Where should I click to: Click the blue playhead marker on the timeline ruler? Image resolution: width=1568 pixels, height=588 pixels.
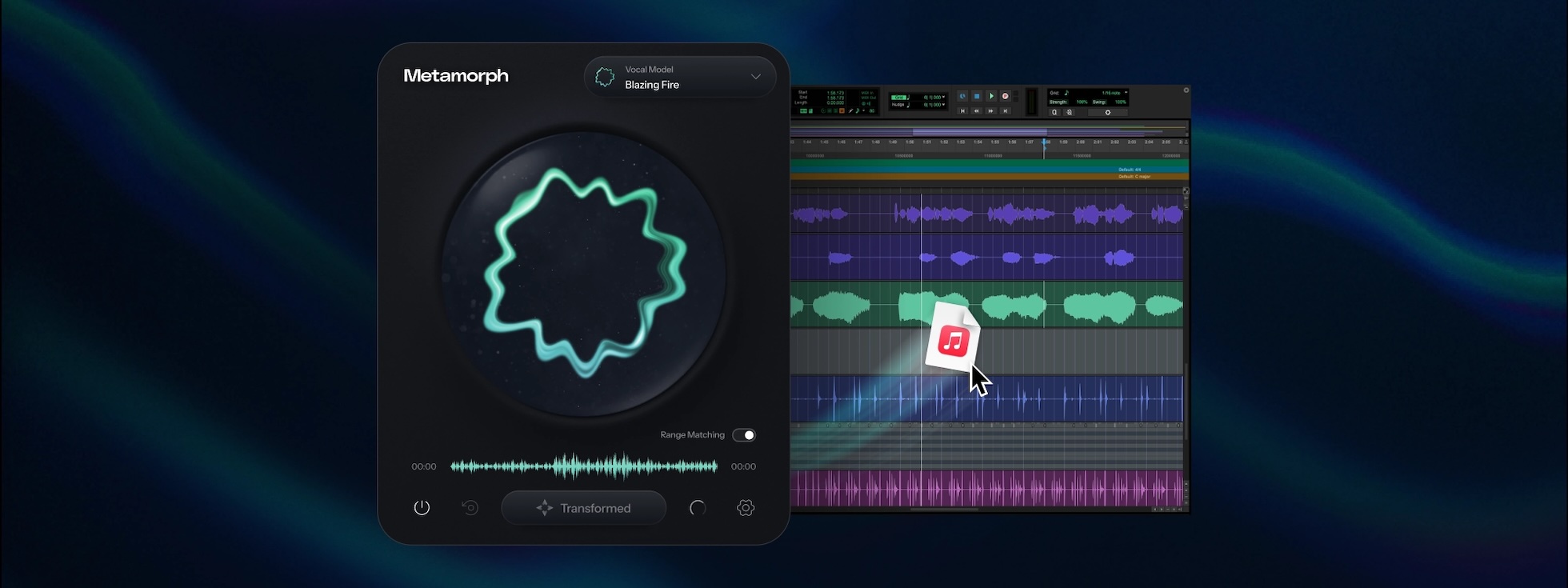1045,142
